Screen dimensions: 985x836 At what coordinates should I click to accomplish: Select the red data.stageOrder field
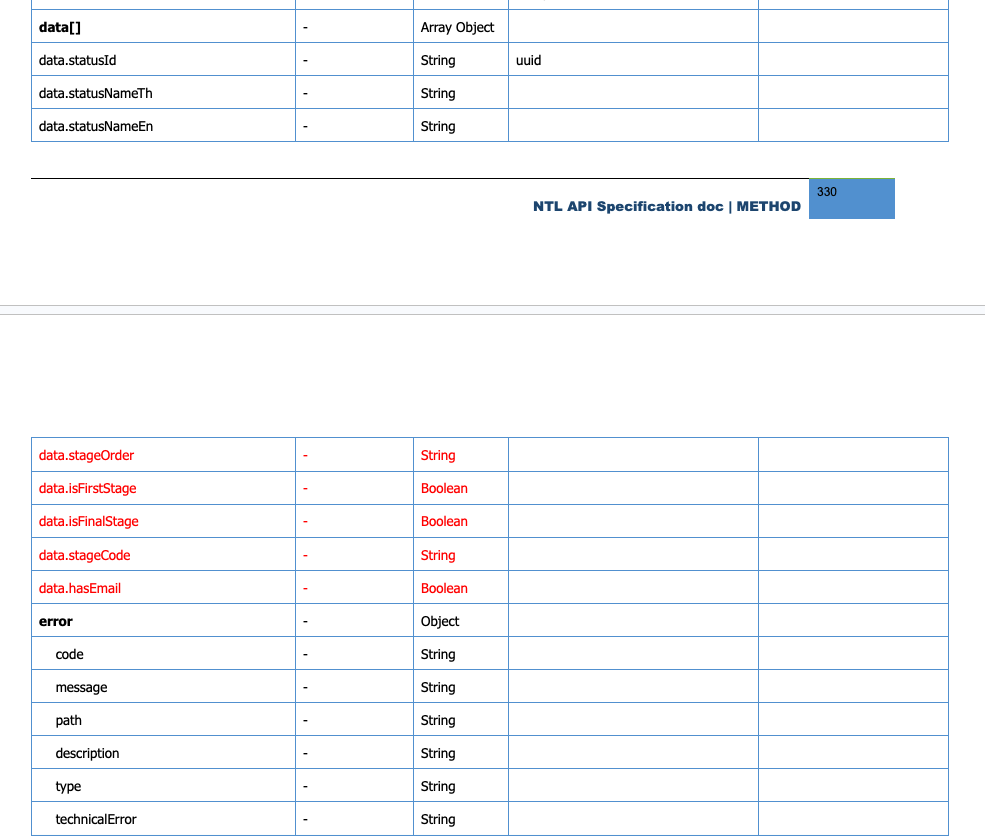[86, 455]
